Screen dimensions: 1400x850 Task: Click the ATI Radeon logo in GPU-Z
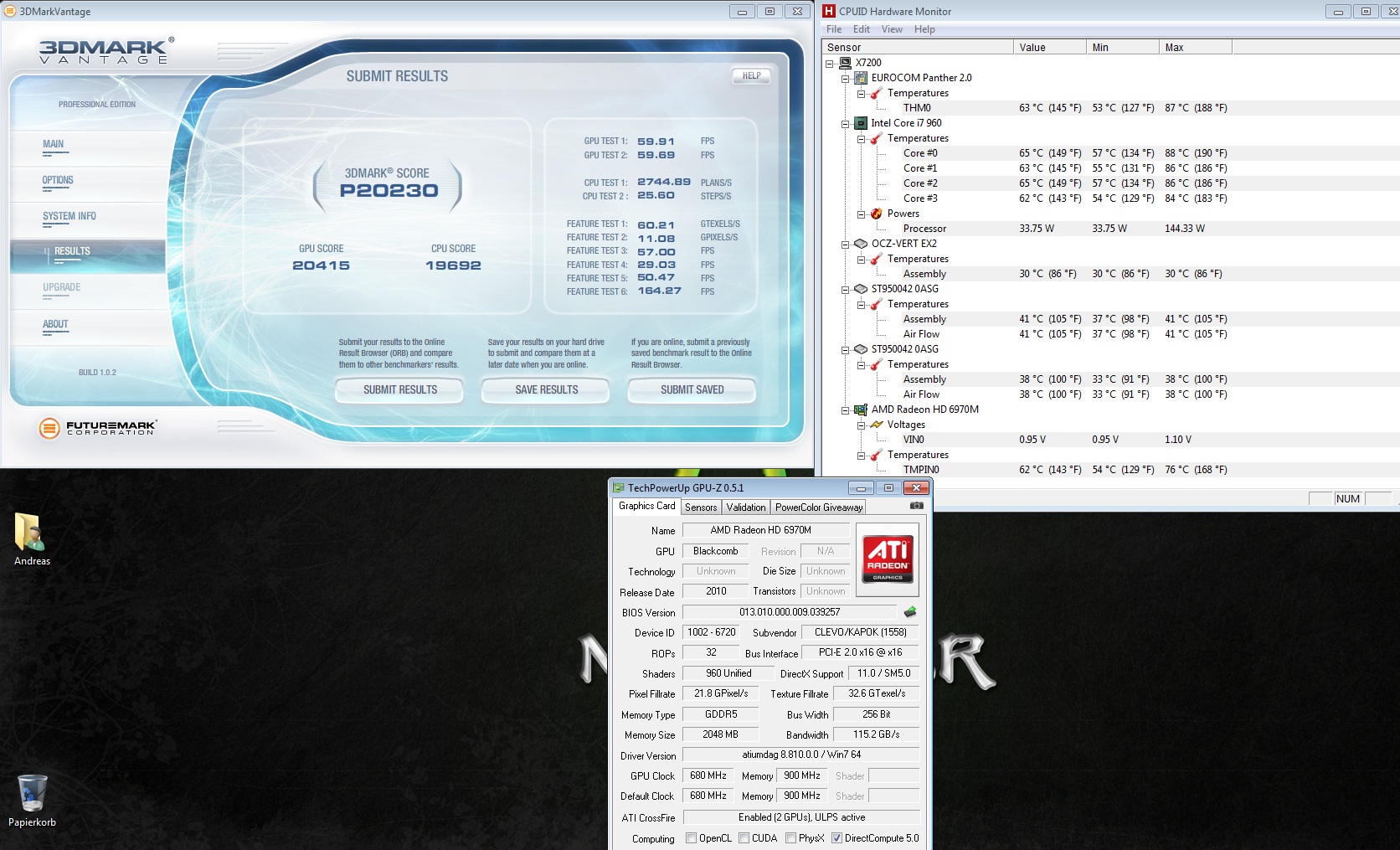point(888,559)
